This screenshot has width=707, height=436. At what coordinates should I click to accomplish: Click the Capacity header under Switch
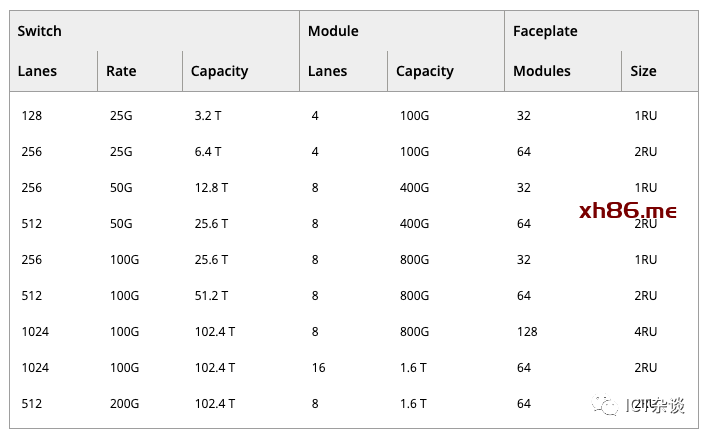click(219, 71)
